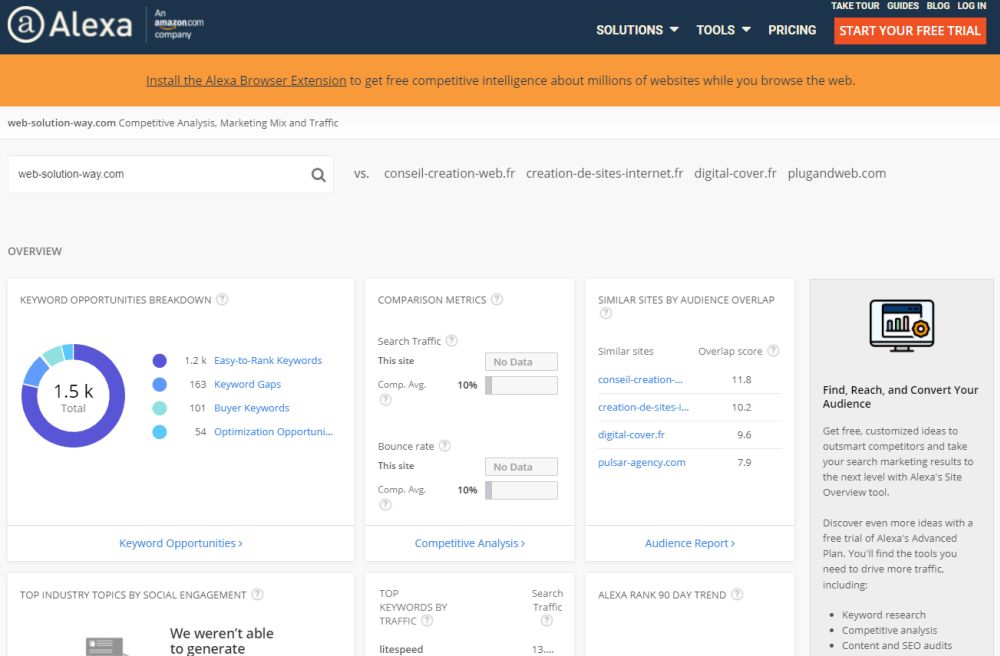Image resolution: width=1000 pixels, height=656 pixels.
Task: Click Start Your Free Trial button
Action: (910, 31)
